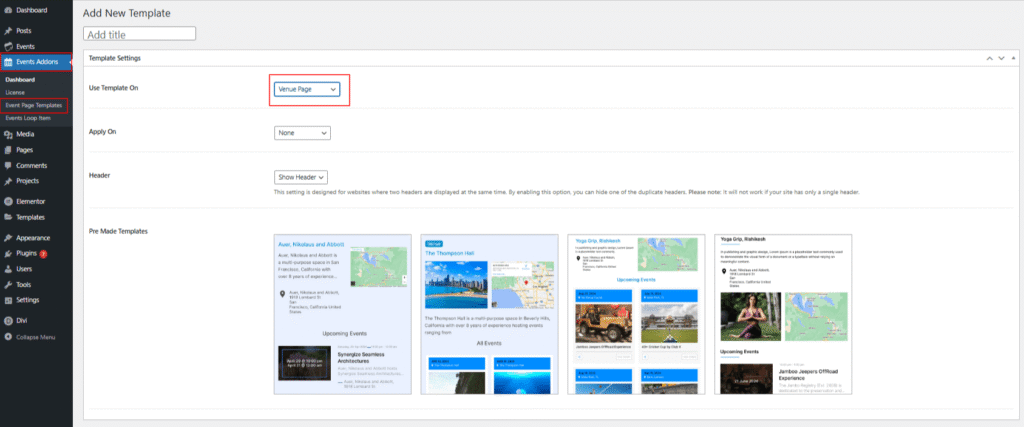This screenshot has width=1024, height=427.
Task: Go to the Licence submenu link
Action: [15, 92]
